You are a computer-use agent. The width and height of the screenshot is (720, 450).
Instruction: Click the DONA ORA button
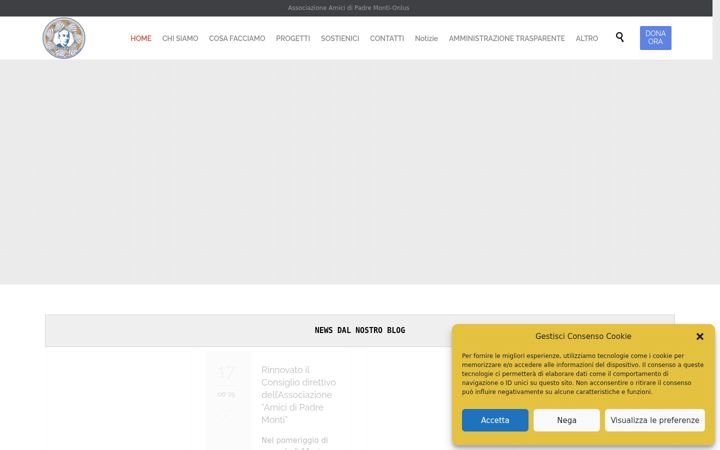[655, 38]
